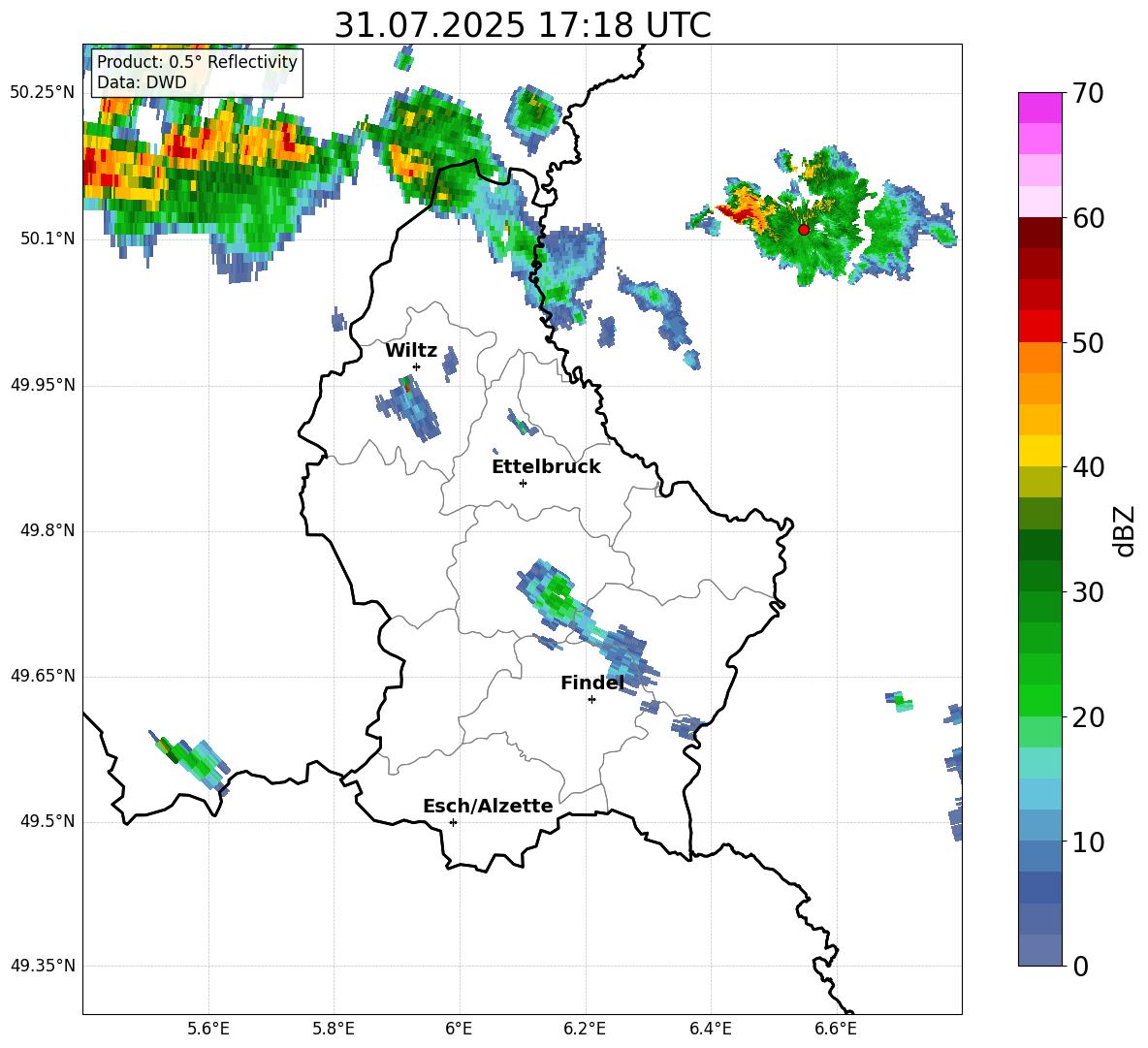Click the magenta top colorbar segment

[1039, 108]
